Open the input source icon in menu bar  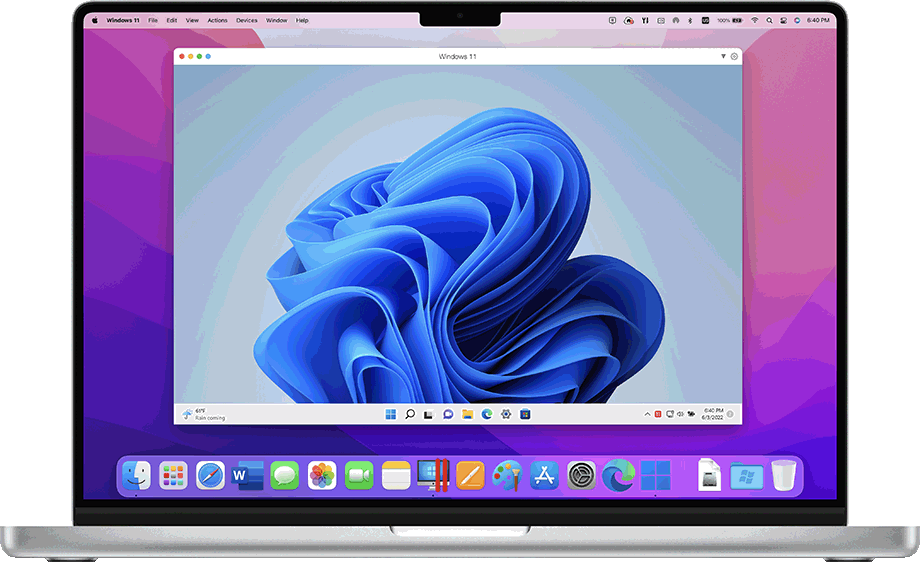(705, 20)
